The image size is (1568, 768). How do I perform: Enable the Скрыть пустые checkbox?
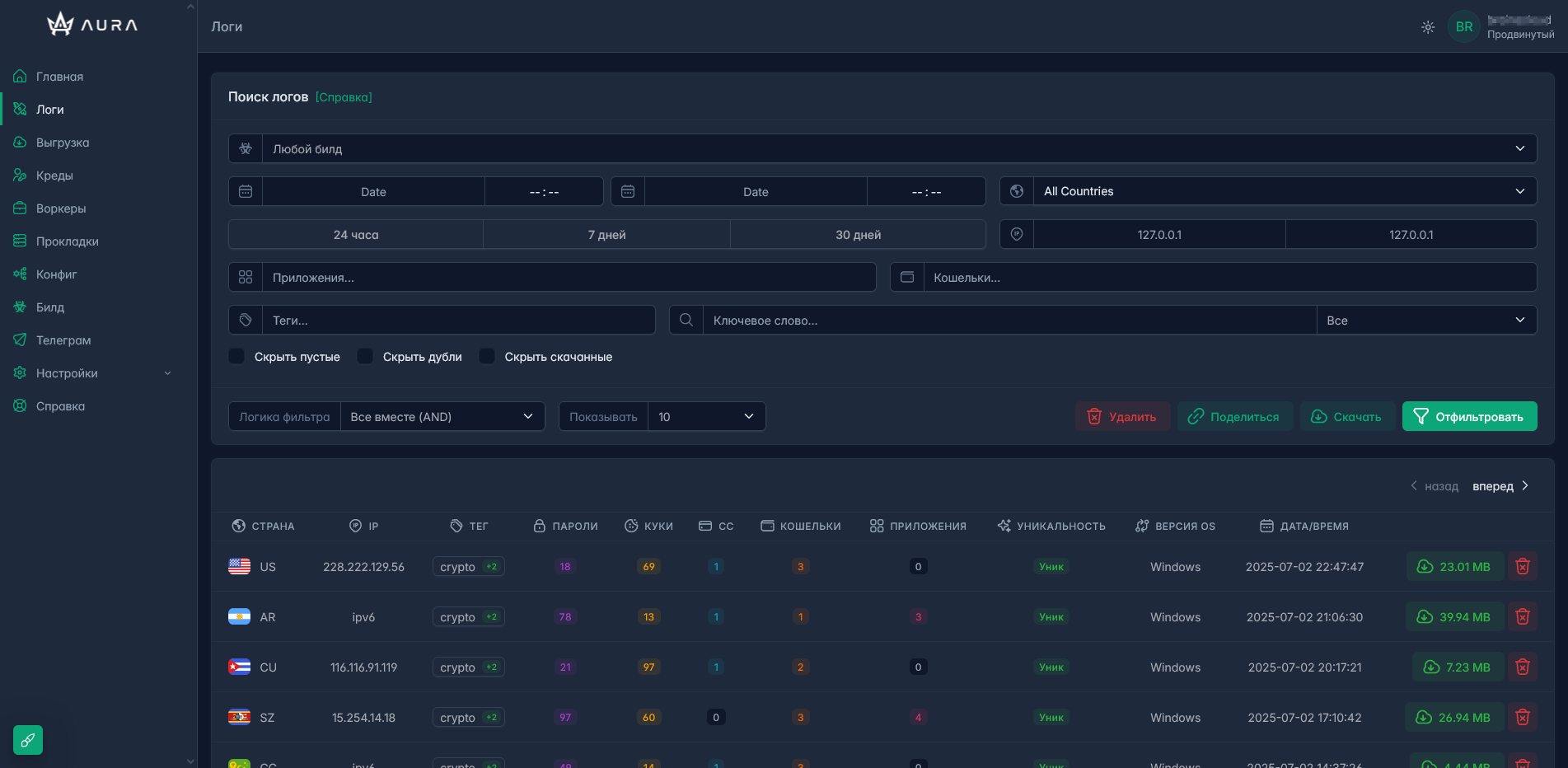(237, 357)
